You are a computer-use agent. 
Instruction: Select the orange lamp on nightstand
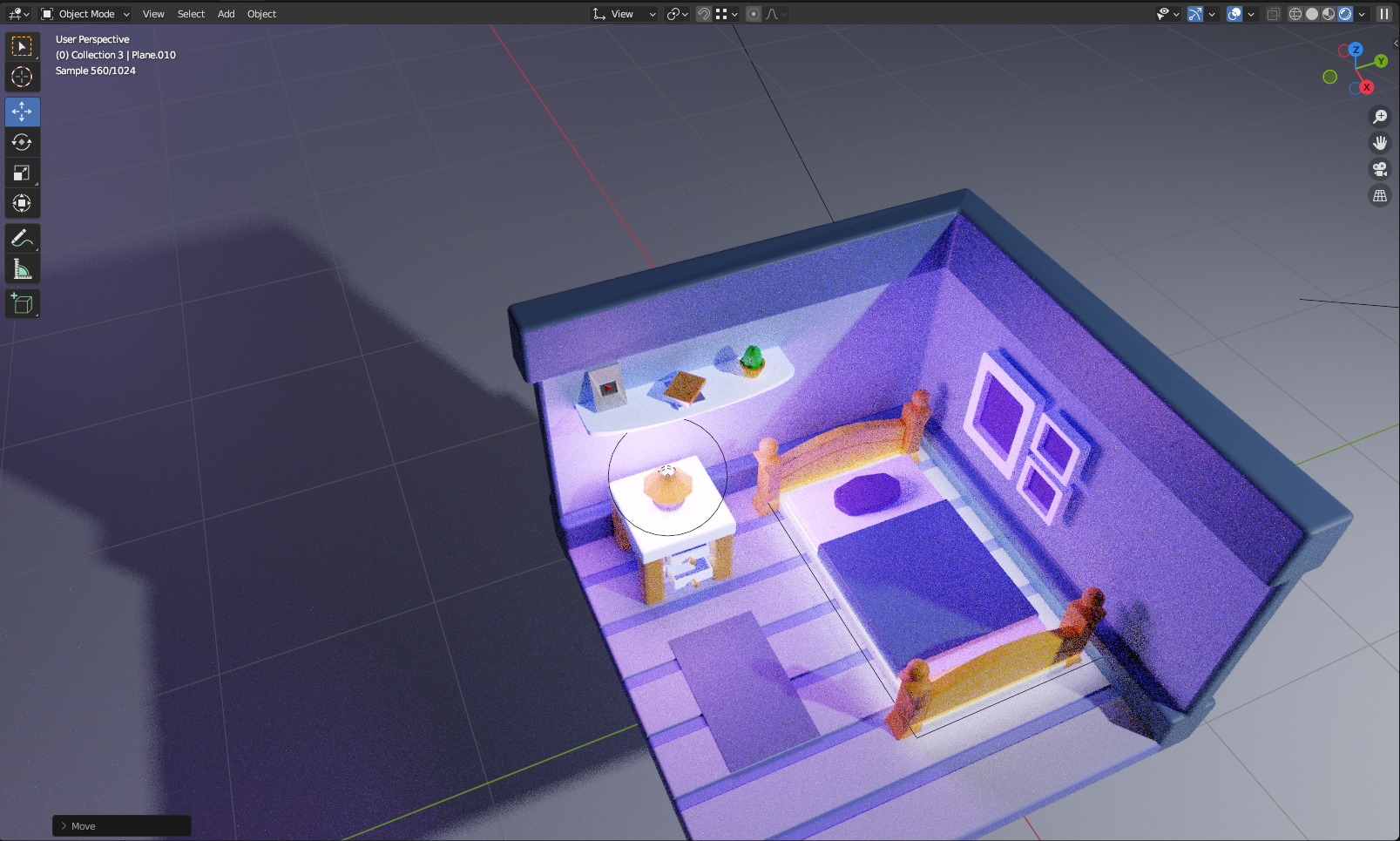(x=667, y=489)
